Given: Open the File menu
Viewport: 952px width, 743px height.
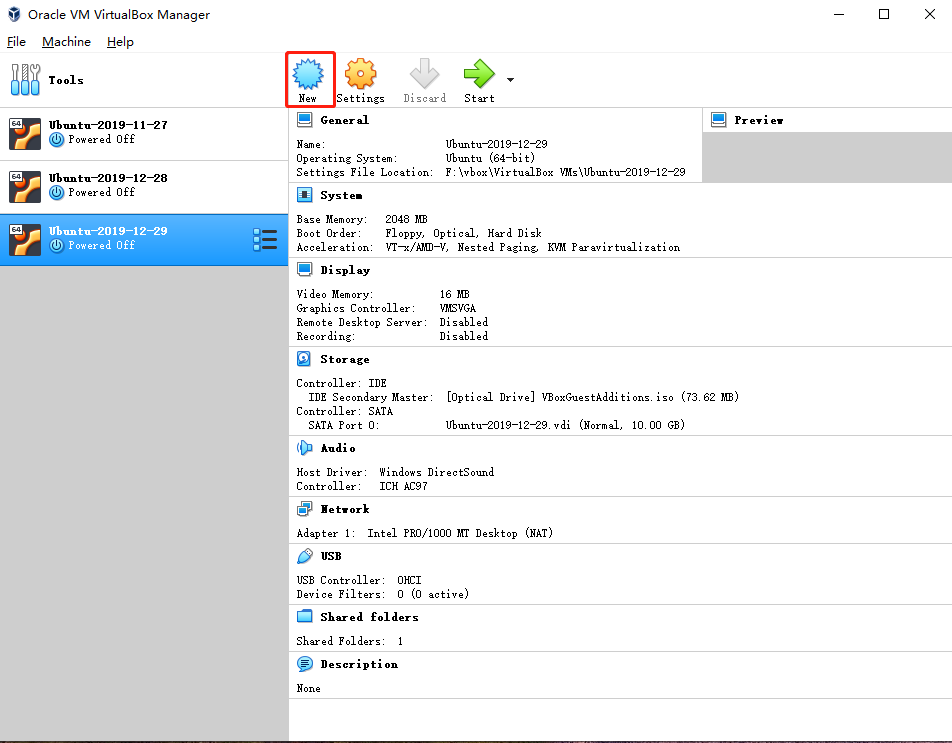Looking at the screenshot, I should (16, 42).
